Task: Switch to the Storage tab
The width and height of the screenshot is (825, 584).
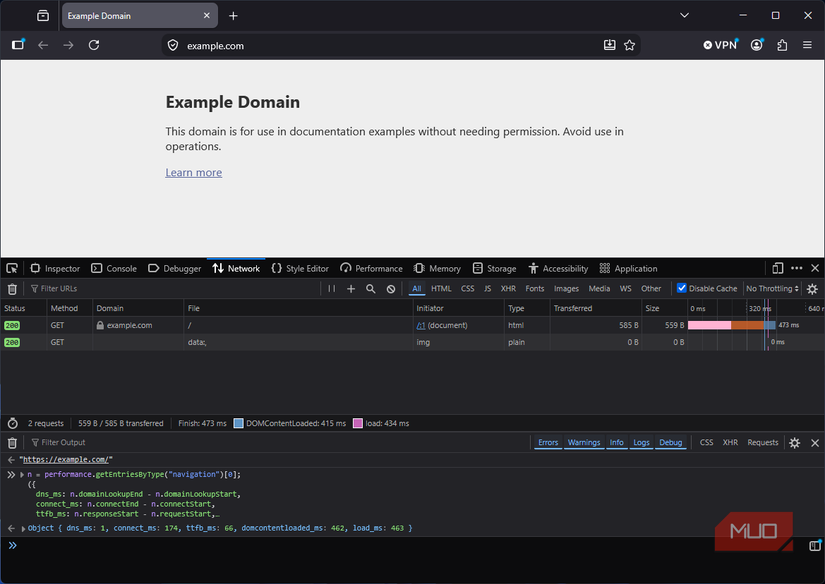Action: [495, 268]
